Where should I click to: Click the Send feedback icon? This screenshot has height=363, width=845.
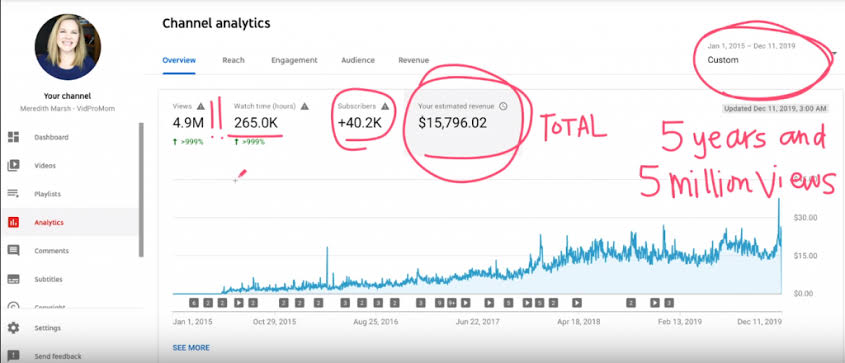pyautogui.click(x=13, y=356)
